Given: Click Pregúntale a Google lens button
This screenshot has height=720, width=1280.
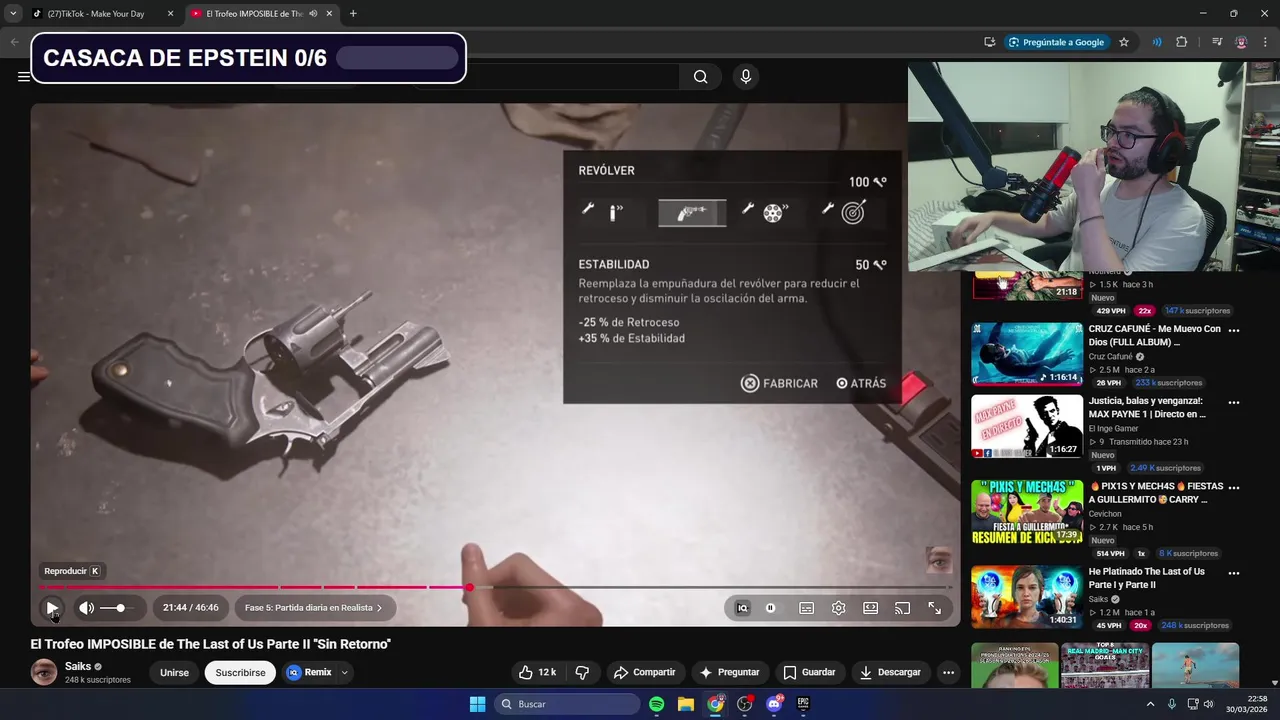Looking at the screenshot, I should point(1056,42).
